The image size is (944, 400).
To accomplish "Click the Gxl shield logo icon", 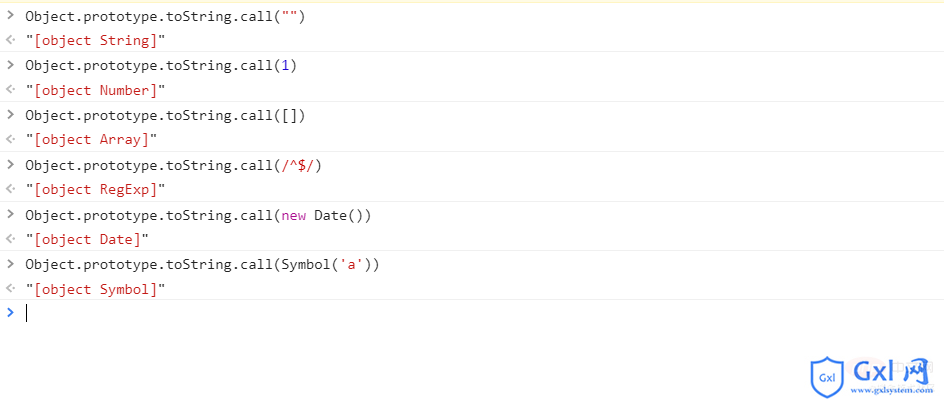I will click(x=827, y=377).
